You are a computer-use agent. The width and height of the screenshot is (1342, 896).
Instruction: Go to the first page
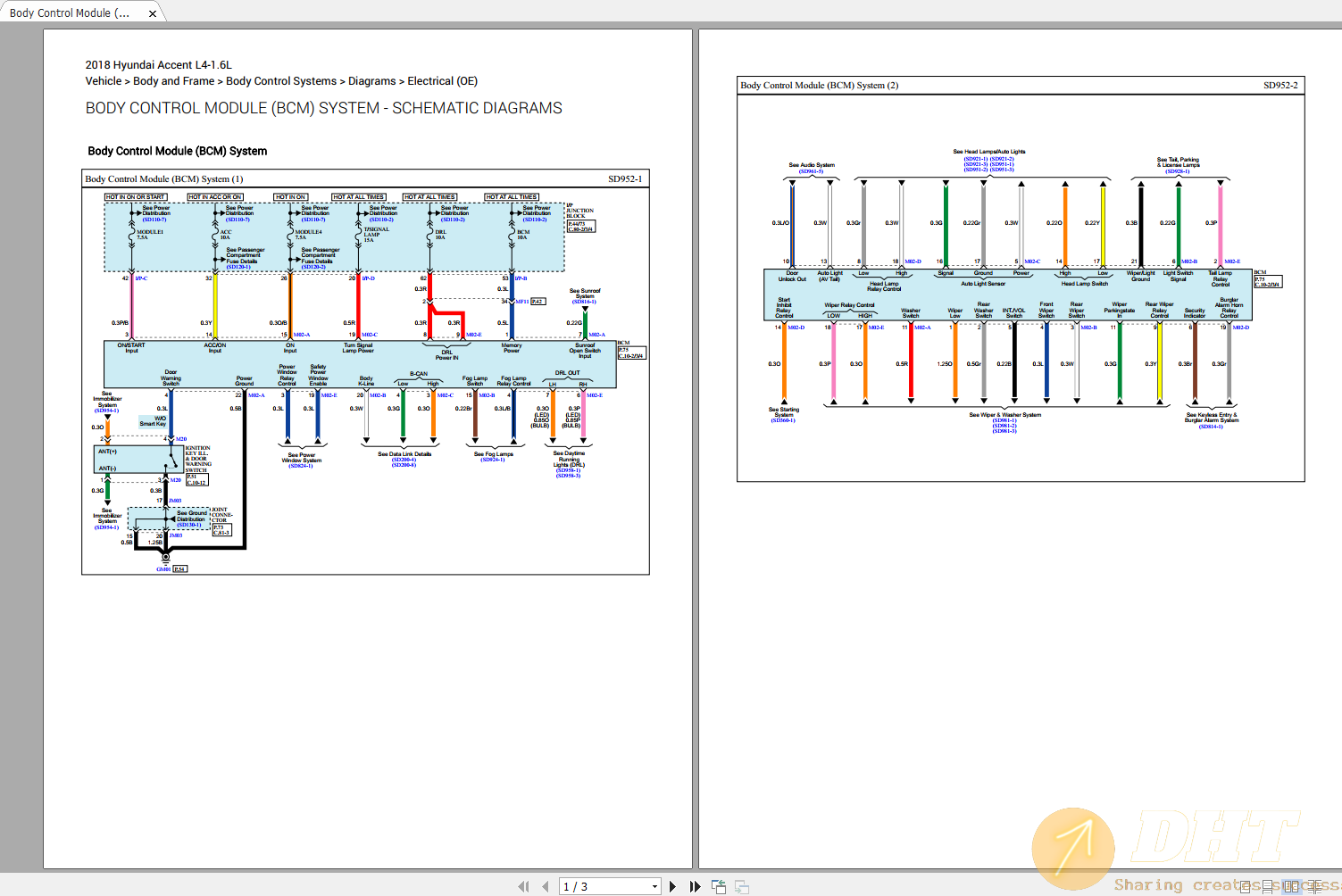pyautogui.click(x=523, y=886)
